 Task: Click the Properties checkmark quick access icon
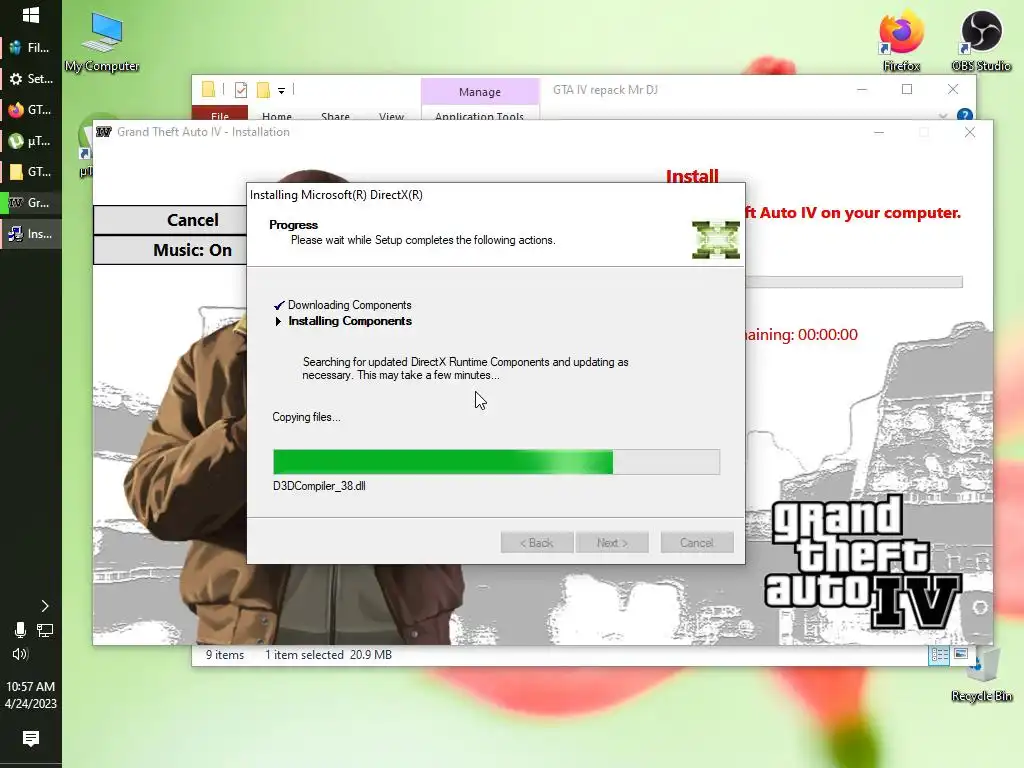click(x=241, y=89)
